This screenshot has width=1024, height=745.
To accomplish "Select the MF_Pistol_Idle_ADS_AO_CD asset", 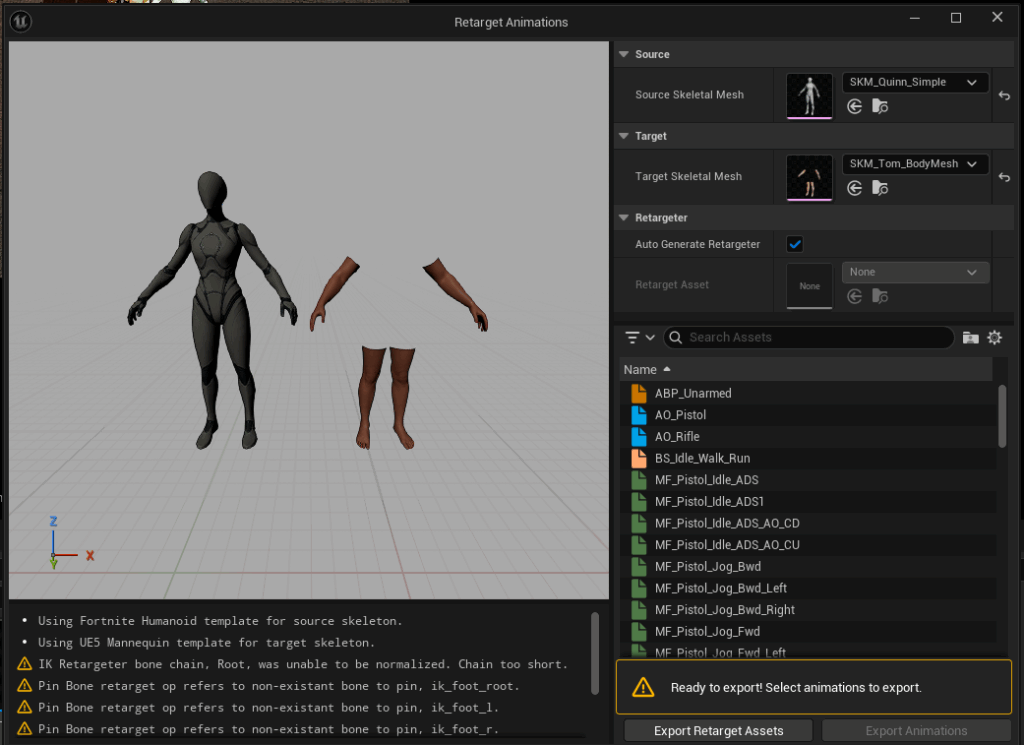I will (808, 523).
